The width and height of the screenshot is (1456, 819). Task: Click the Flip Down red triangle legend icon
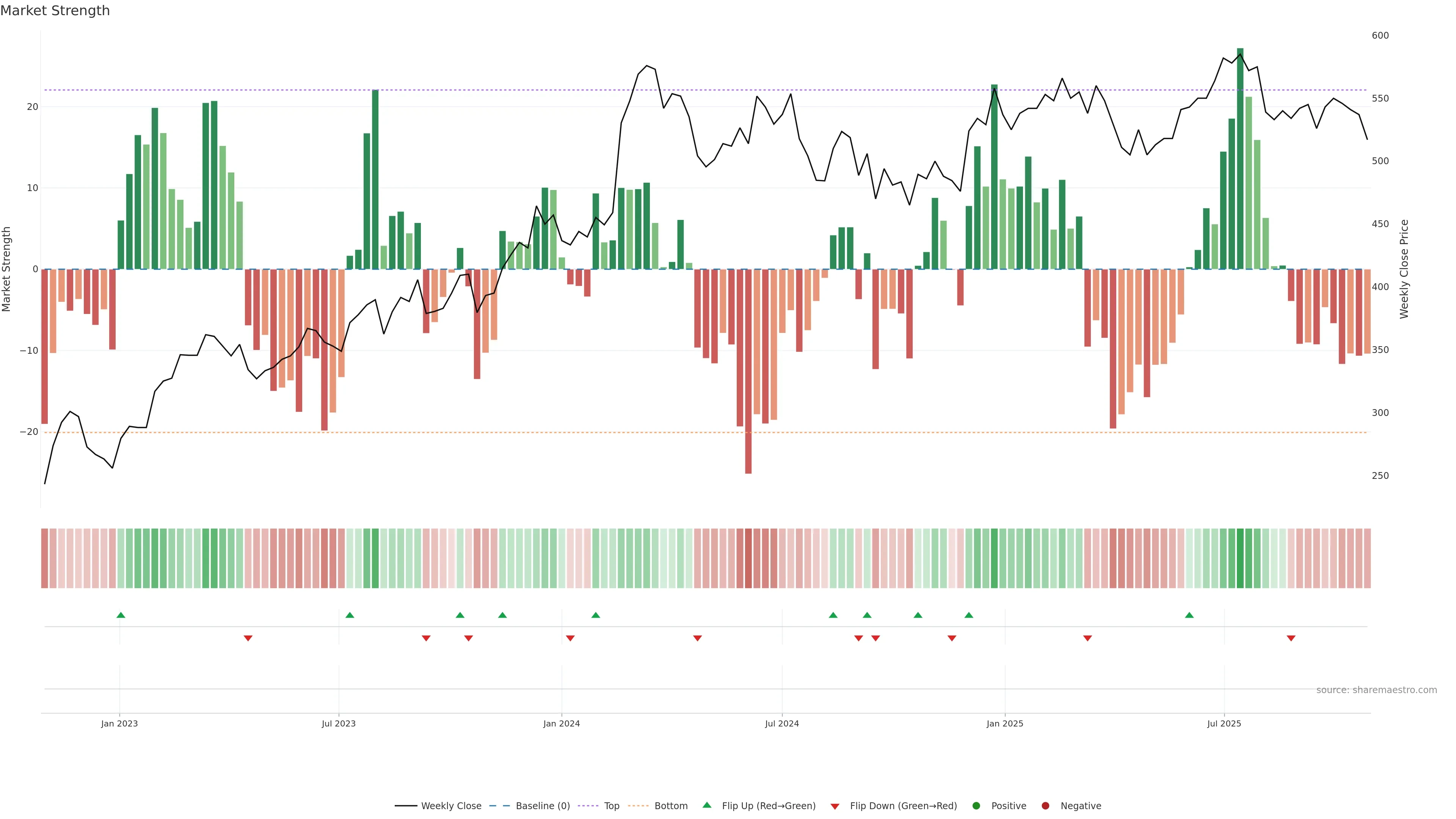tap(835, 806)
